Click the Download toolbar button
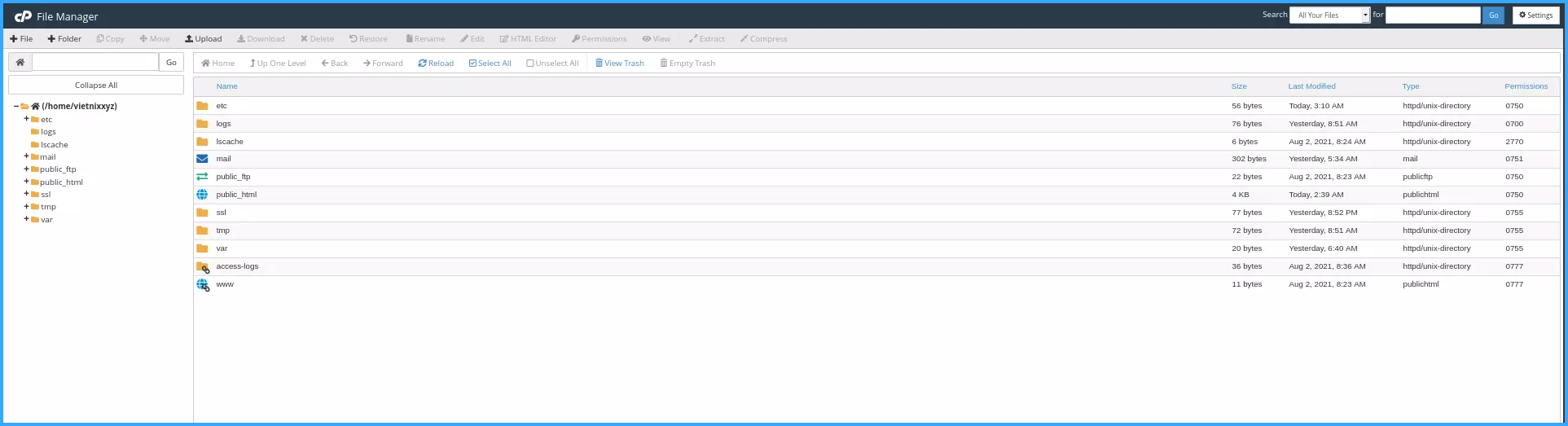Viewport: 1568px width, 426px height. (x=261, y=39)
